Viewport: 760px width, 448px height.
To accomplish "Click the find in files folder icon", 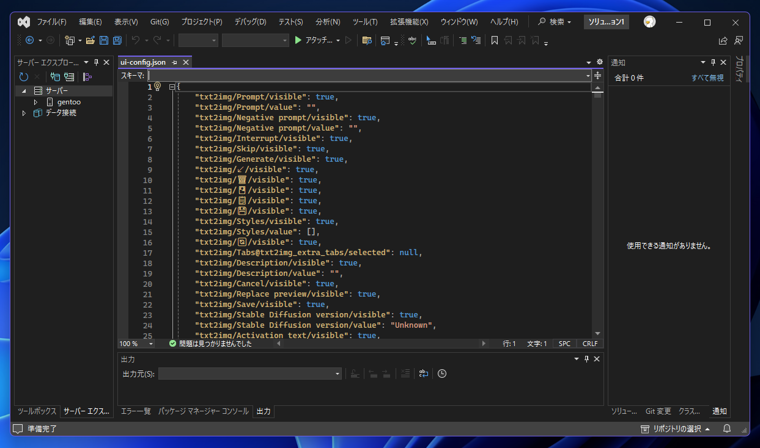I will pyautogui.click(x=367, y=41).
